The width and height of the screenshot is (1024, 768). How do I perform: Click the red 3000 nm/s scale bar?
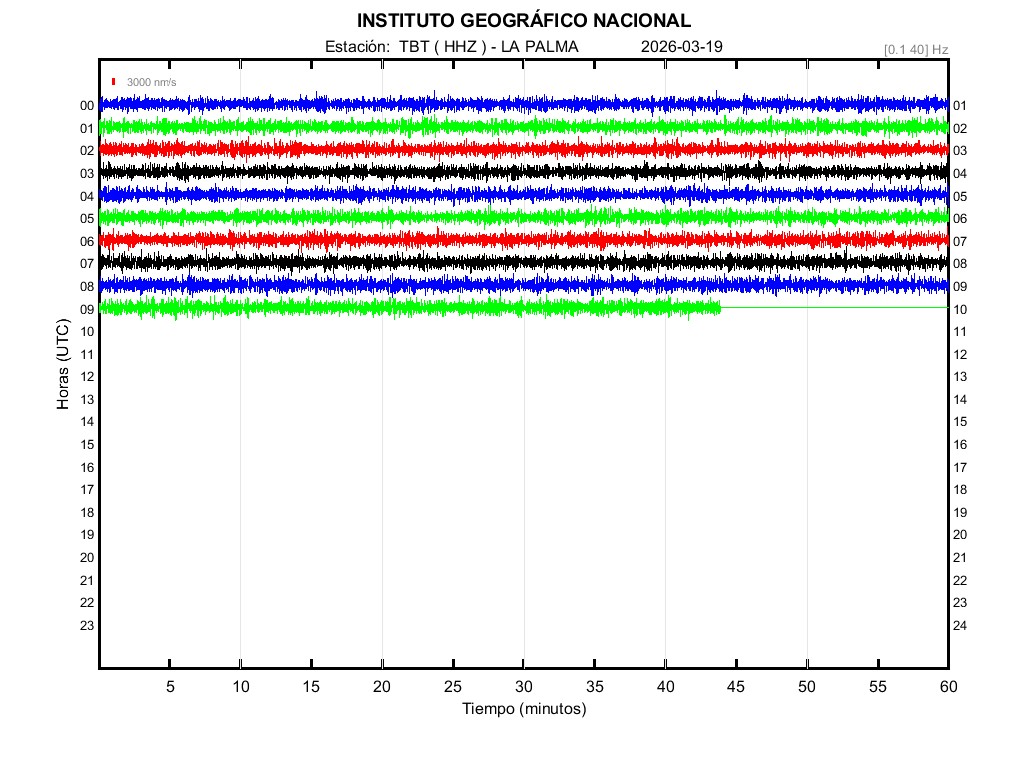point(114,82)
